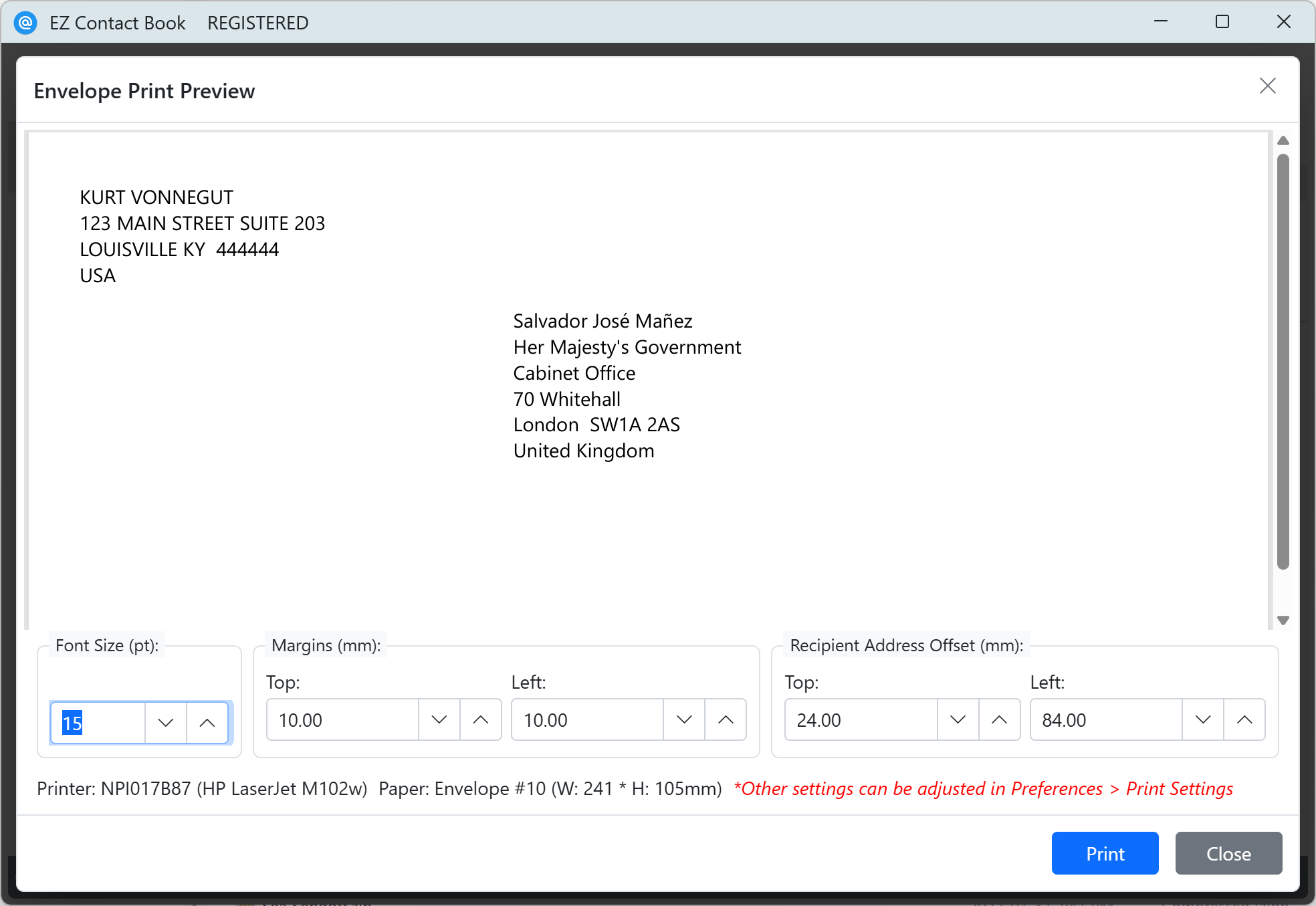Increase the Font Size value
The image size is (1316, 906).
207,723
